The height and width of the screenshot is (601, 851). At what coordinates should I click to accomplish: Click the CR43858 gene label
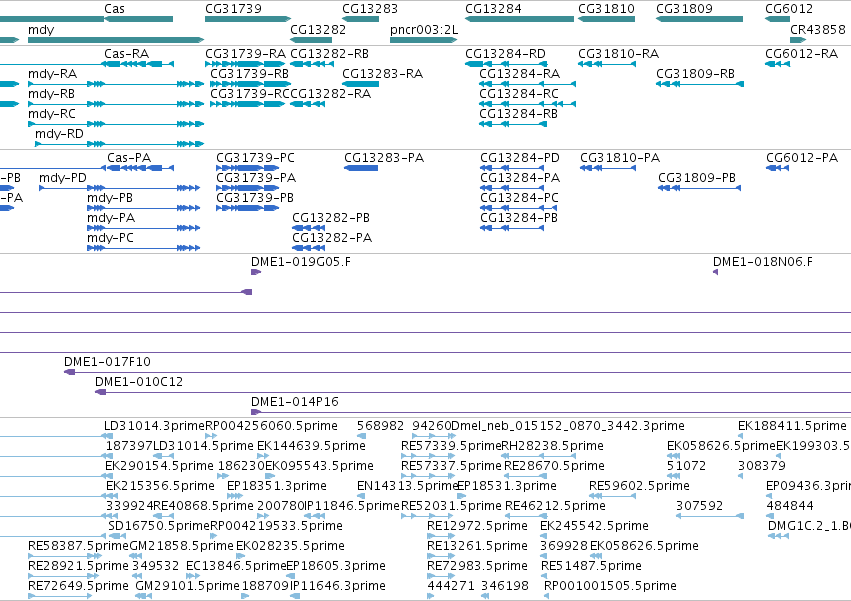817,29
